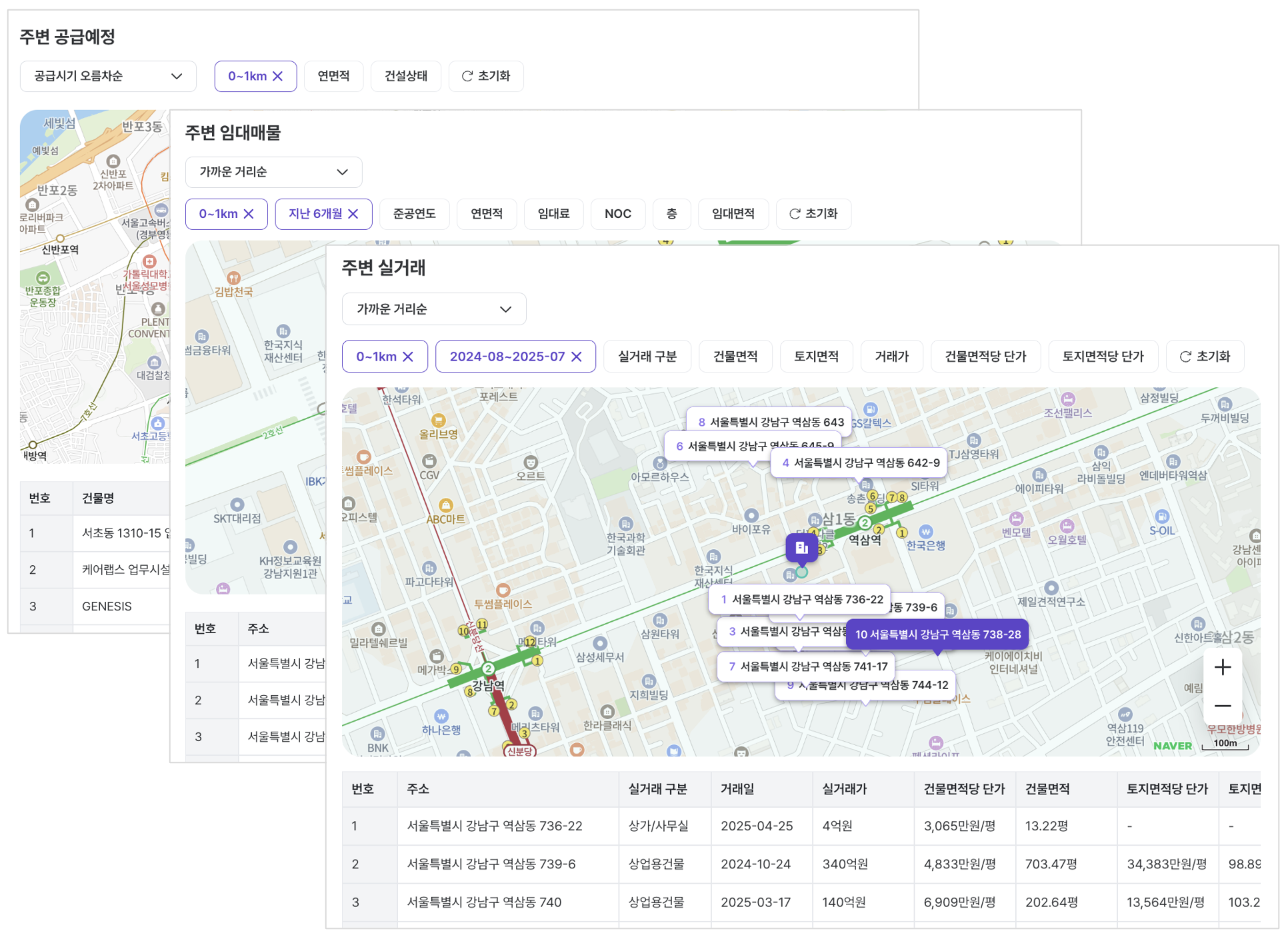Clear the 0~1km filter in 주변 공급예정
The image size is (1288, 937).
[278, 76]
